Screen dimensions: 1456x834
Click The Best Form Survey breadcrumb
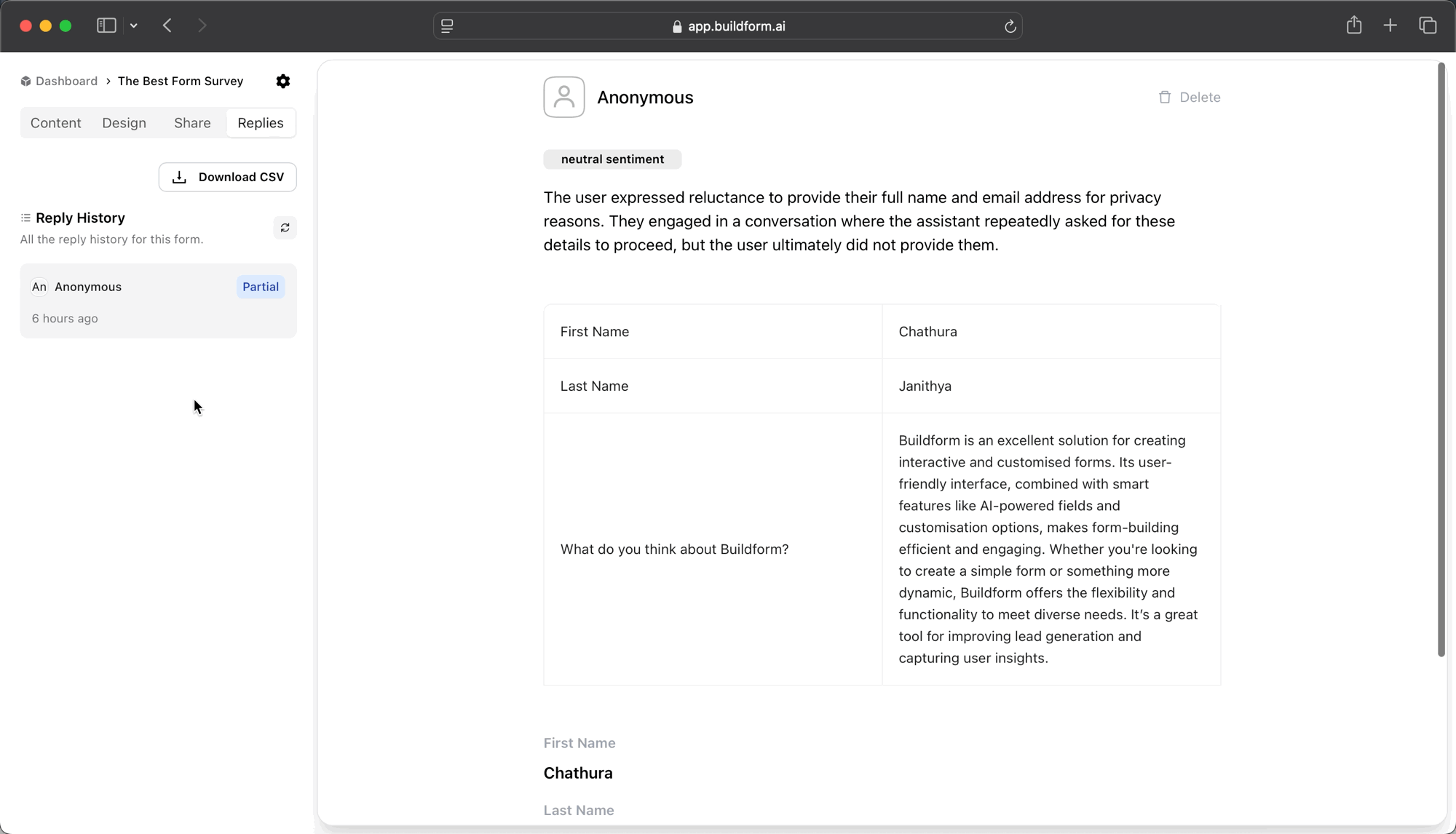[181, 81]
